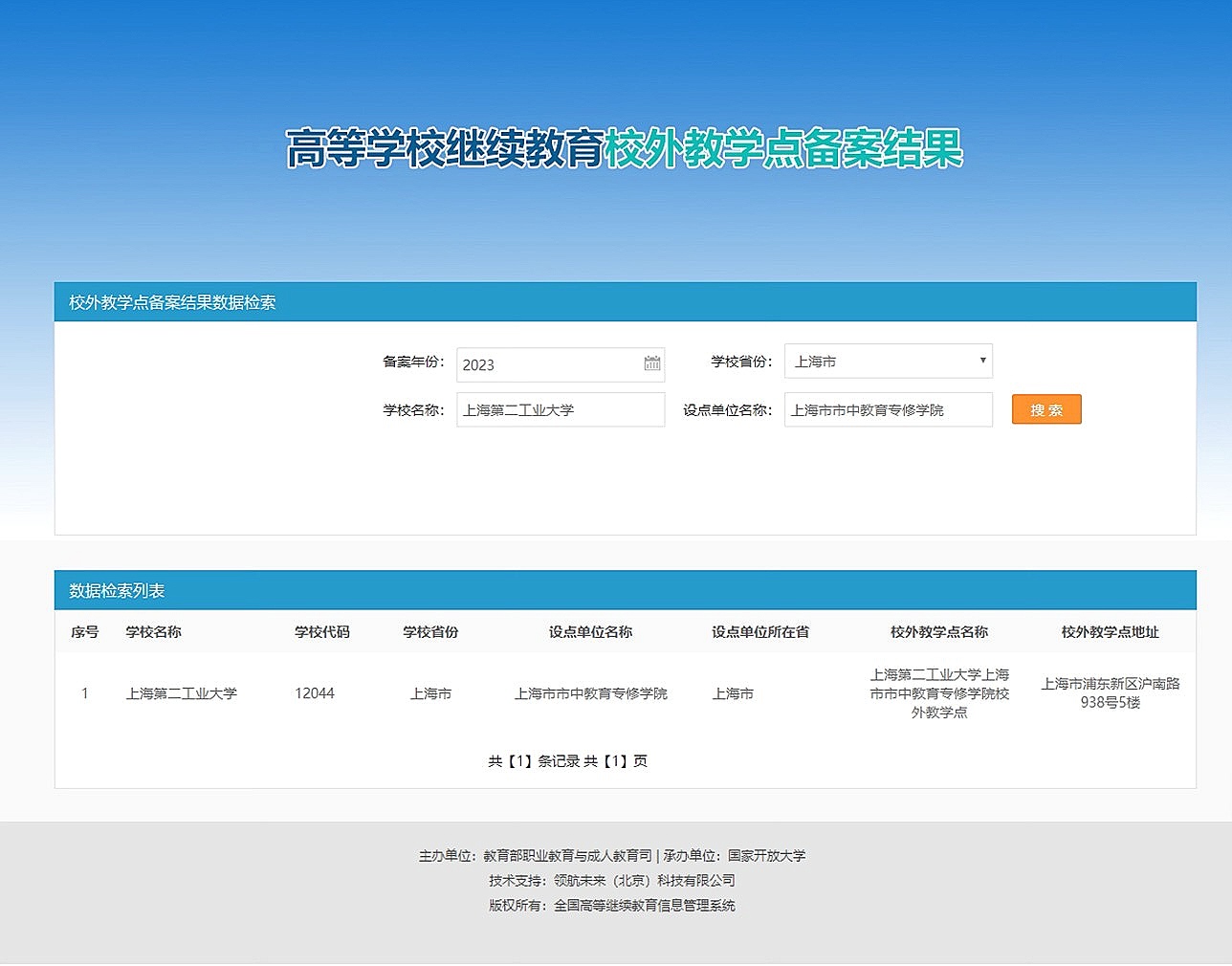Click the orange 搜索 button

pos(1046,409)
